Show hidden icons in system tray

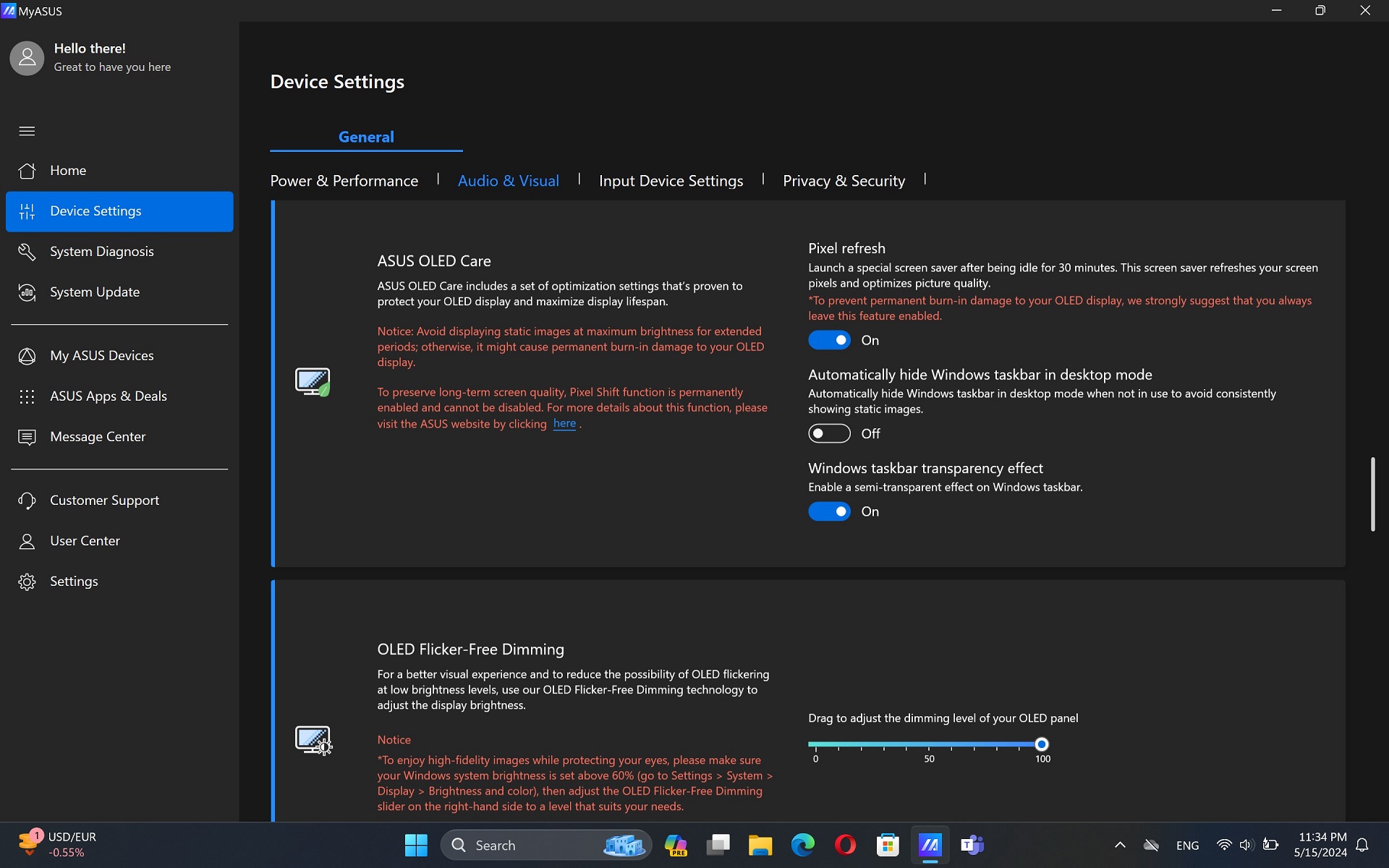tap(1119, 845)
